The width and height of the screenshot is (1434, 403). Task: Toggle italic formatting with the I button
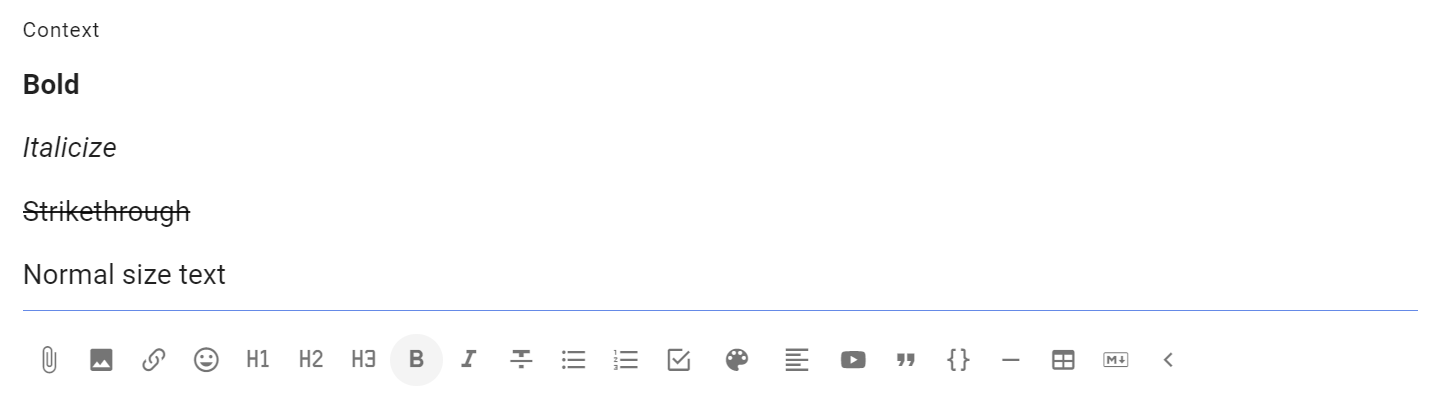468,360
